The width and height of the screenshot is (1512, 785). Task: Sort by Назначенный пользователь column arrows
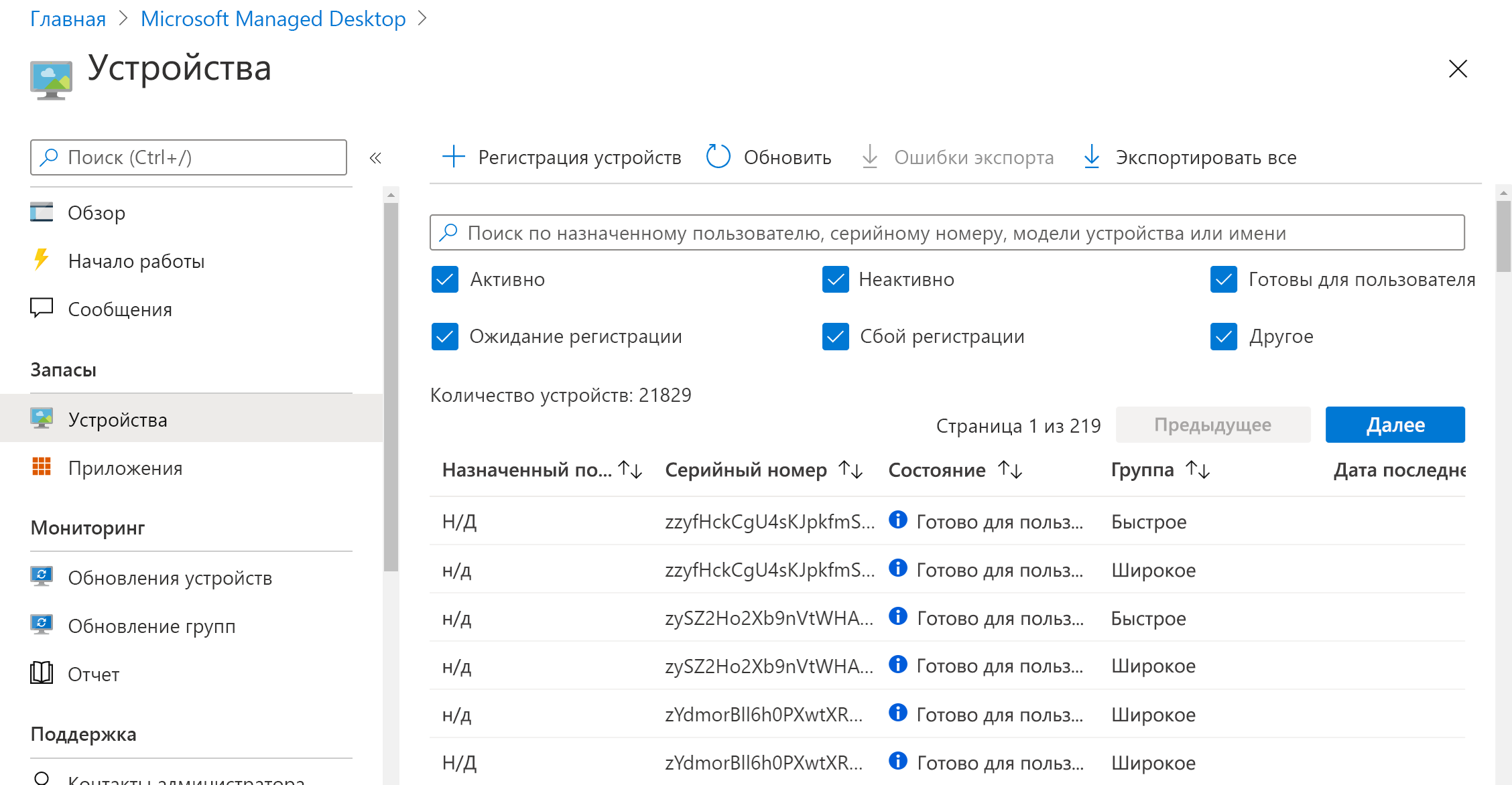coord(630,470)
